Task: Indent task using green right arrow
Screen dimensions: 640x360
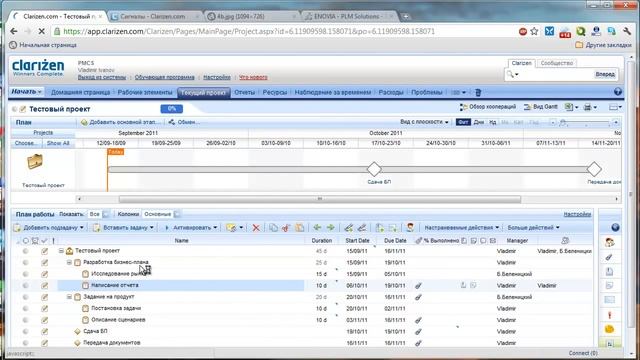Action: pos(331,228)
